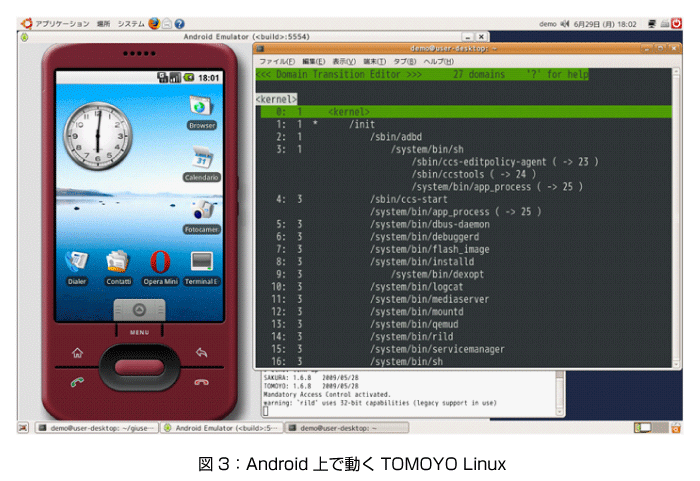Click the printer icon in top panel
This screenshot has width=700, height=481.
coord(665,24)
